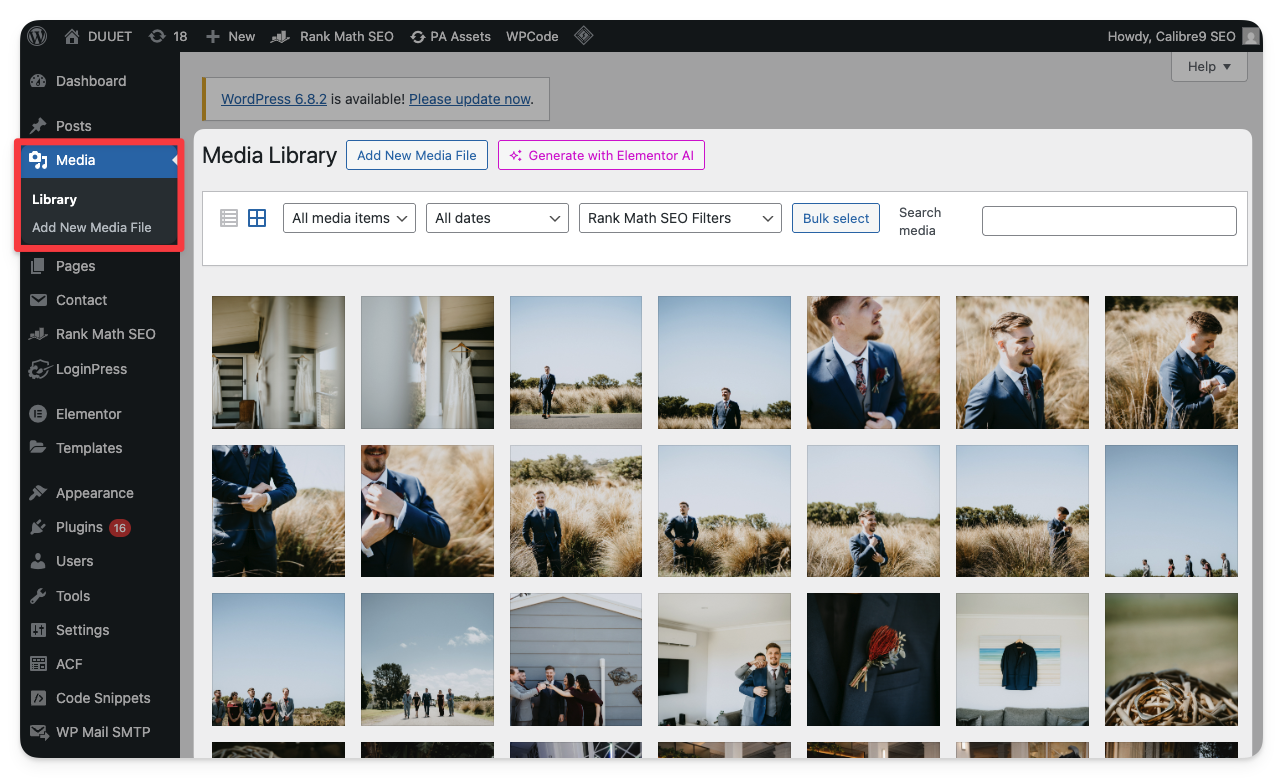Image resolution: width=1283 pixels, height=778 pixels.
Task: Click the WordPress logo icon
Action: [x=37, y=36]
